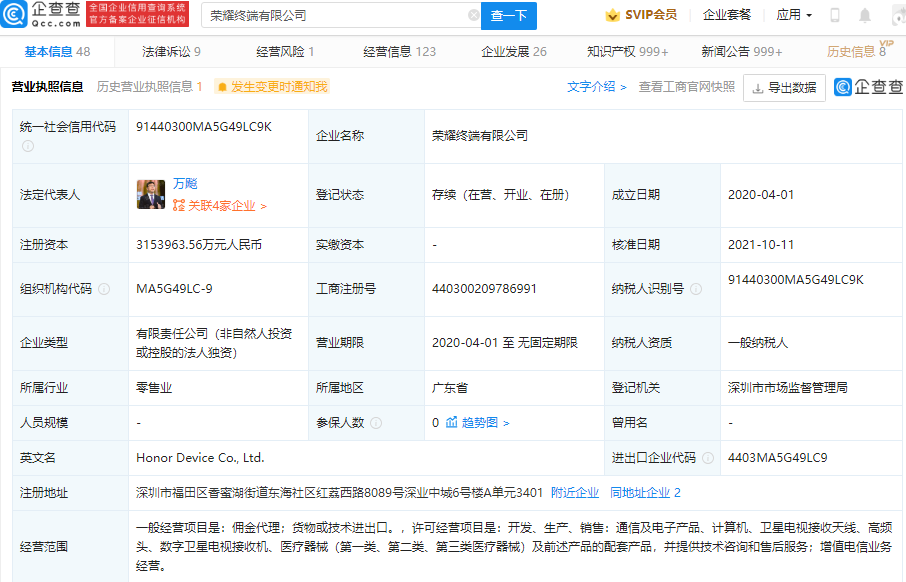Open the 历史营业执照信息 tab

click(x=149, y=87)
